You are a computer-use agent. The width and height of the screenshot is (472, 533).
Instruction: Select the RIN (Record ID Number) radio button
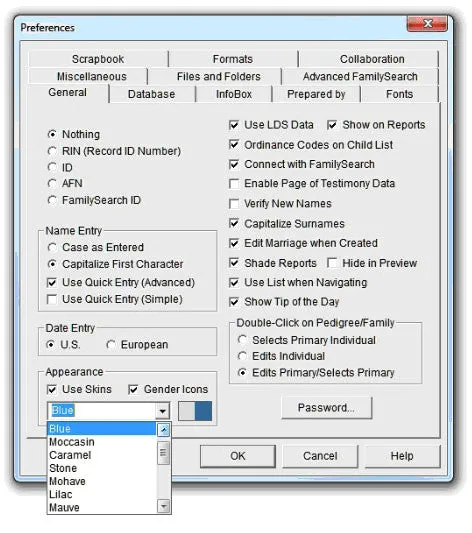(52, 151)
